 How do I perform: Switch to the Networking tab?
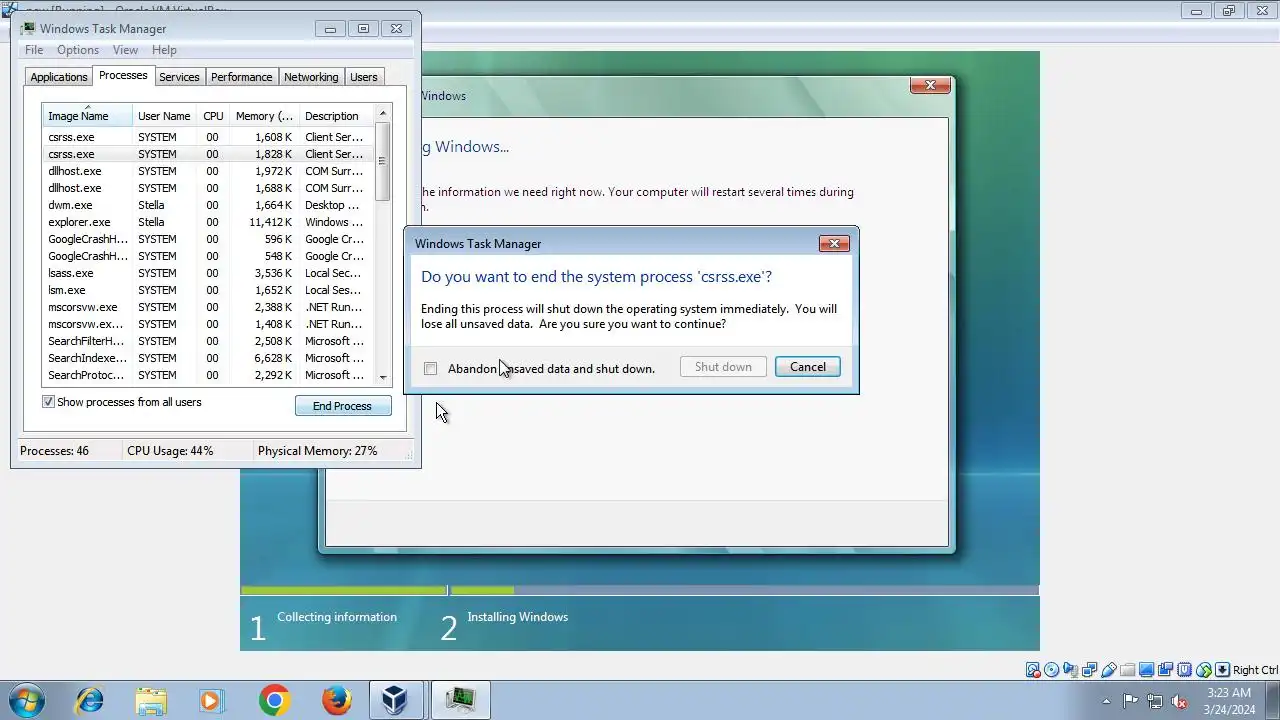point(311,77)
